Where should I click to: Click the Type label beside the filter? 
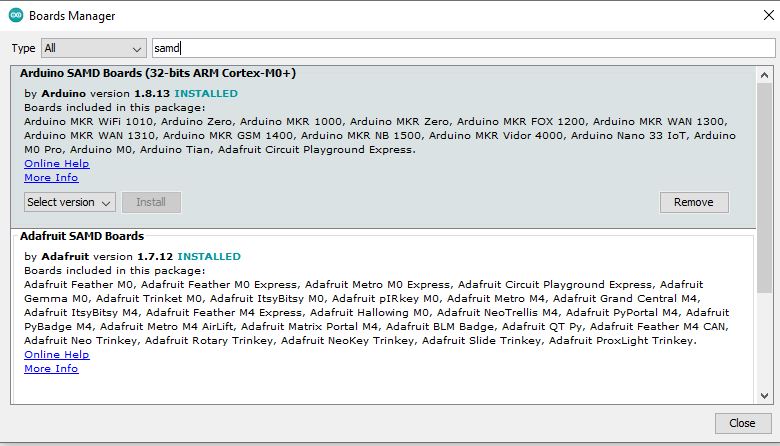click(23, 48)
